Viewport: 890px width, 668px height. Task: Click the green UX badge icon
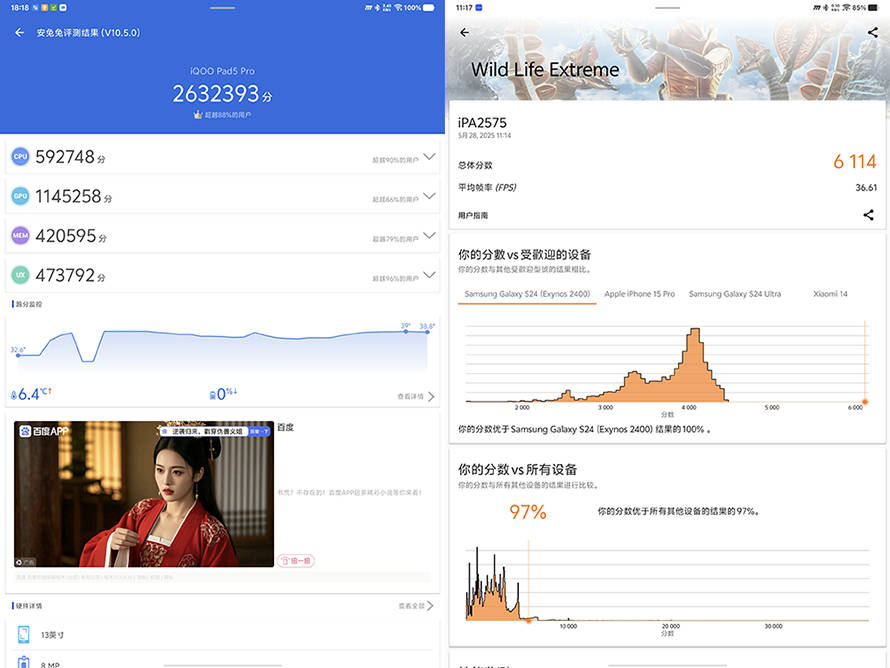pyautogui.click(x=20, y=275)
